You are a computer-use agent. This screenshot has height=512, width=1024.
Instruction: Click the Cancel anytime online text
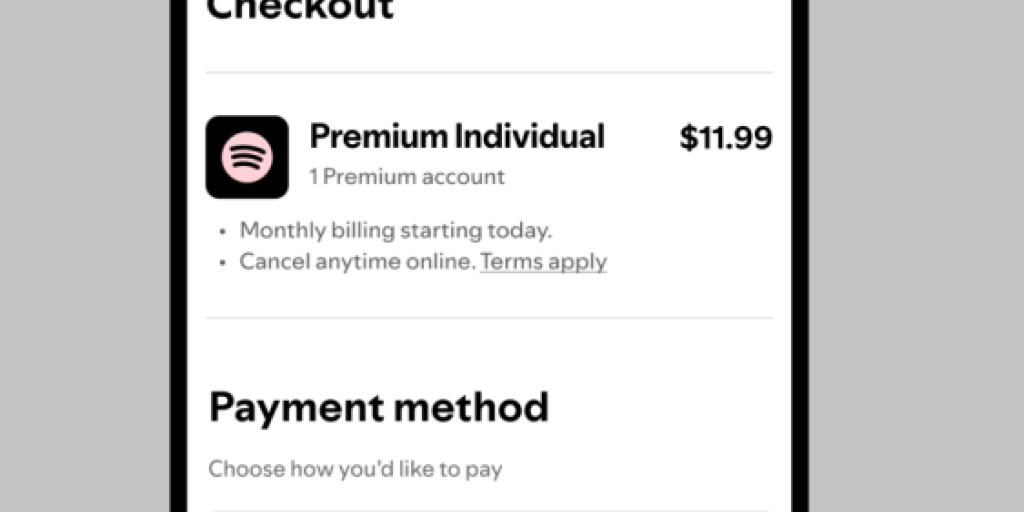(358, 262)
